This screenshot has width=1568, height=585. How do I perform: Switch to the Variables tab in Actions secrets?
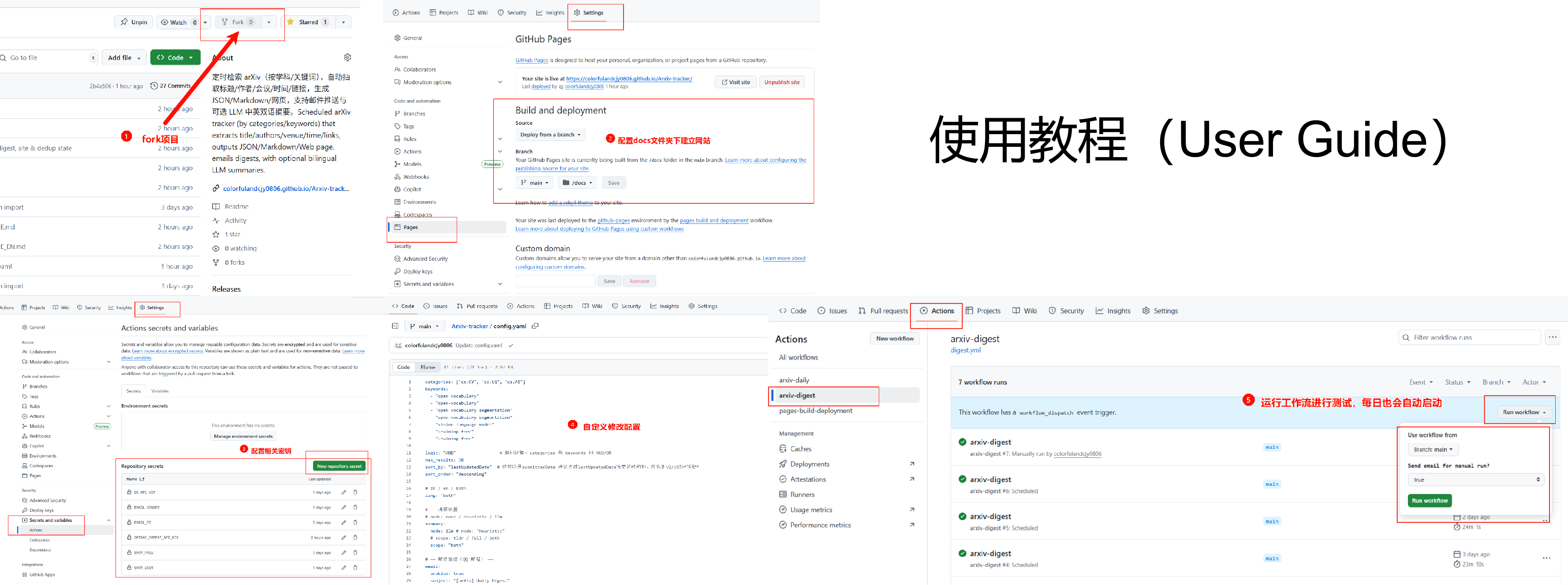click(160, 391)
